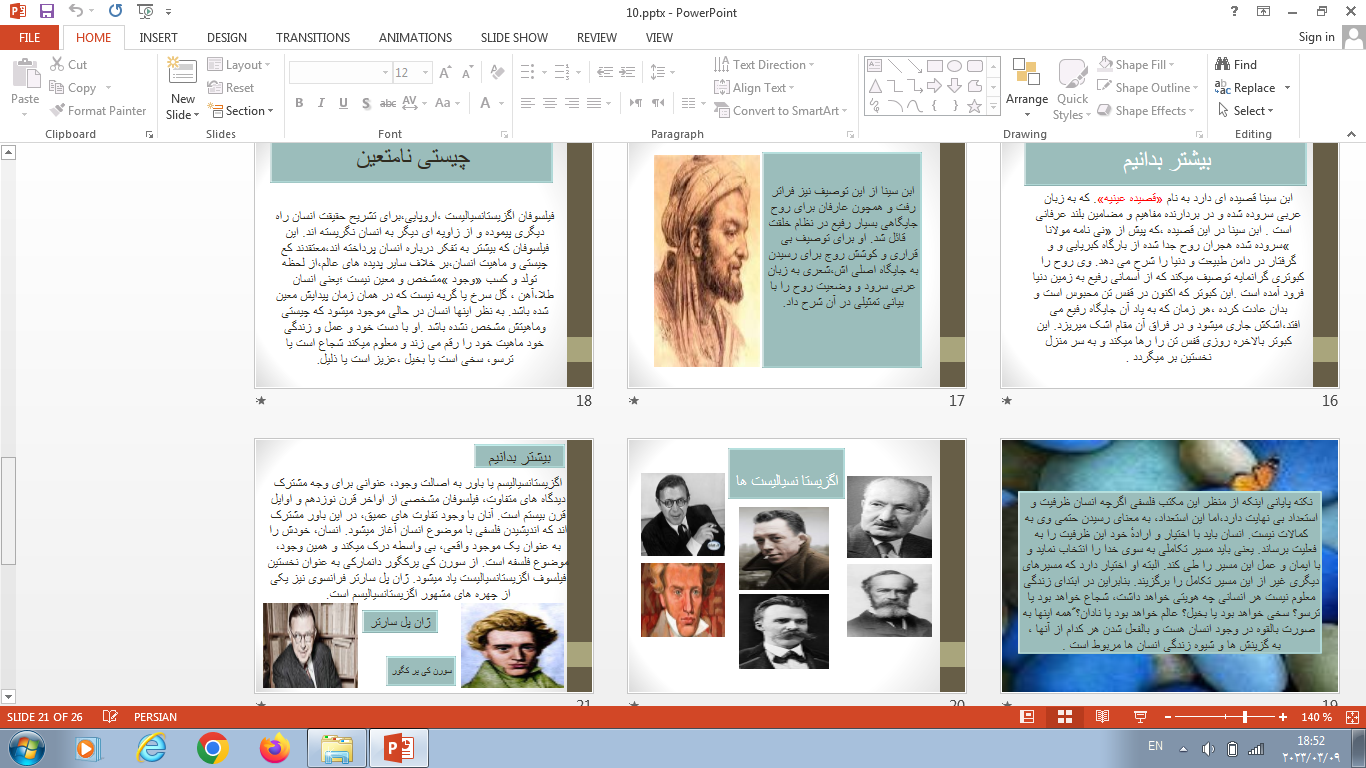This screenshot has height=768, width=1366.
Task: Start Slide Show from the status bar icon
Action: 1139,717
